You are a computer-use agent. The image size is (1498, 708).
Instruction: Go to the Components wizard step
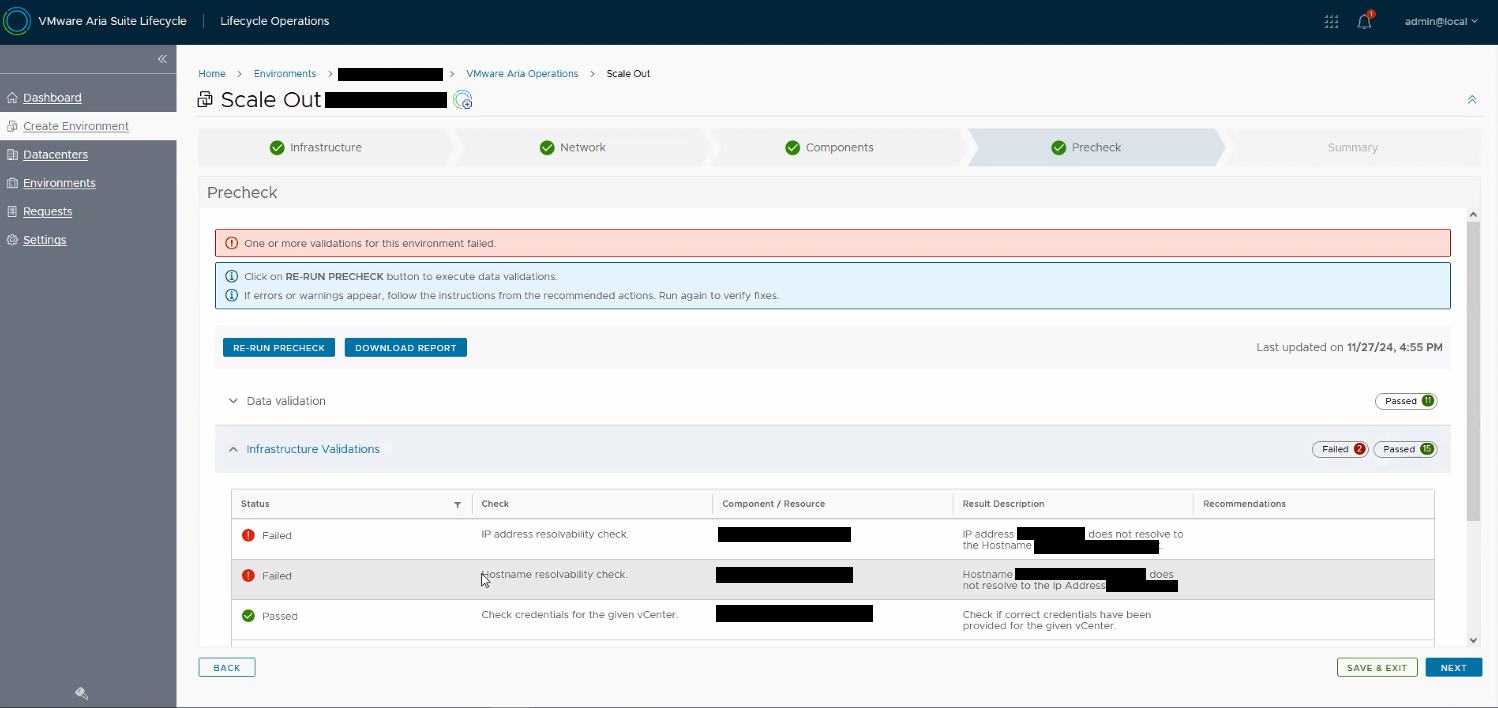pos(839,147)
